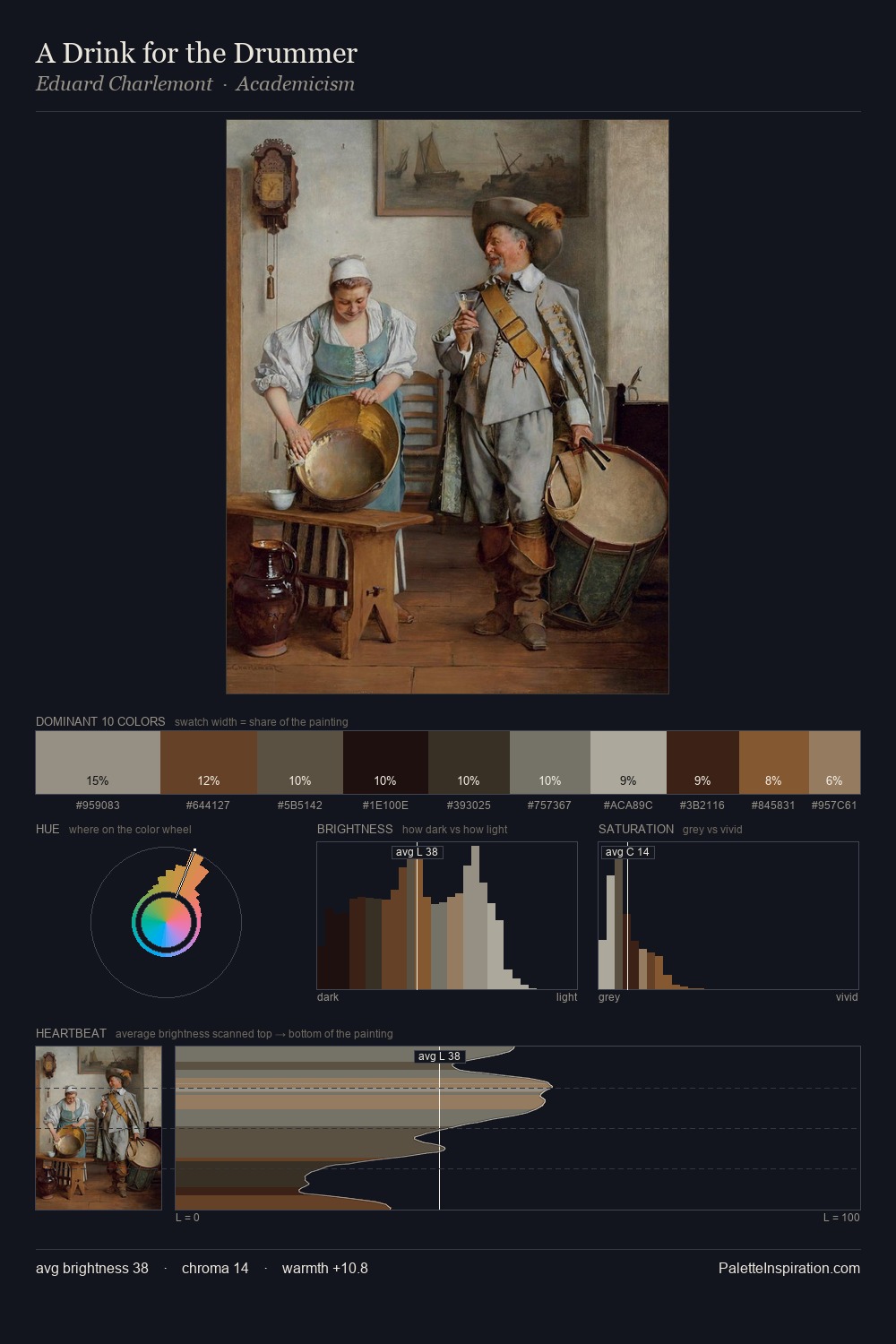Click the 'light' brightness axis label
The width and height of the screenshot is (896, 1344).
566,997
